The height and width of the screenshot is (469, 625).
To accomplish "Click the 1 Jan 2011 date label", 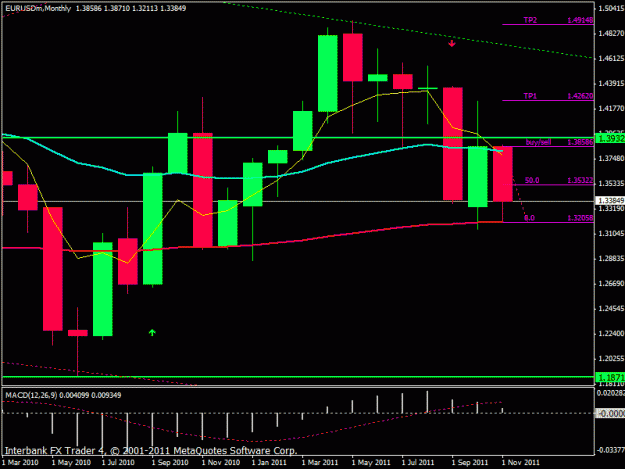I will (269, 462).
